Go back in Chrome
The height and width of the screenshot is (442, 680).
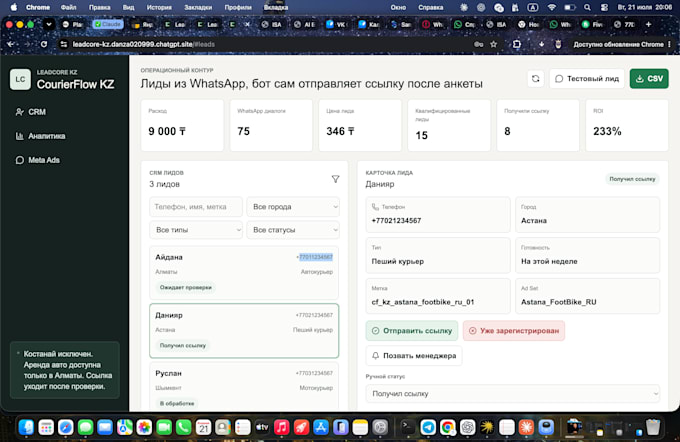pyautogui.click(x=11, y=44)
